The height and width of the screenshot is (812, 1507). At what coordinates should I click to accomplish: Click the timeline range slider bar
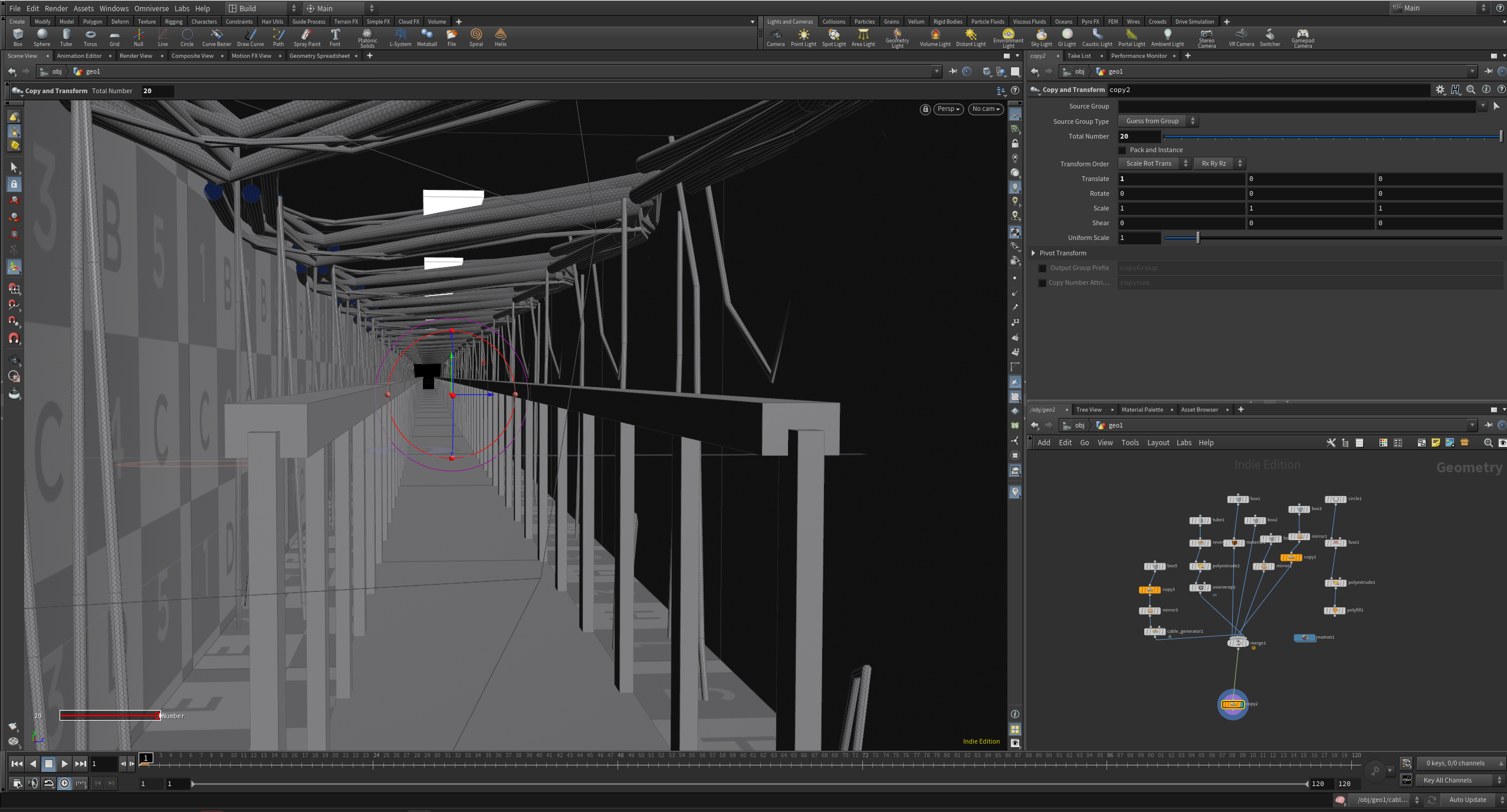750,784
